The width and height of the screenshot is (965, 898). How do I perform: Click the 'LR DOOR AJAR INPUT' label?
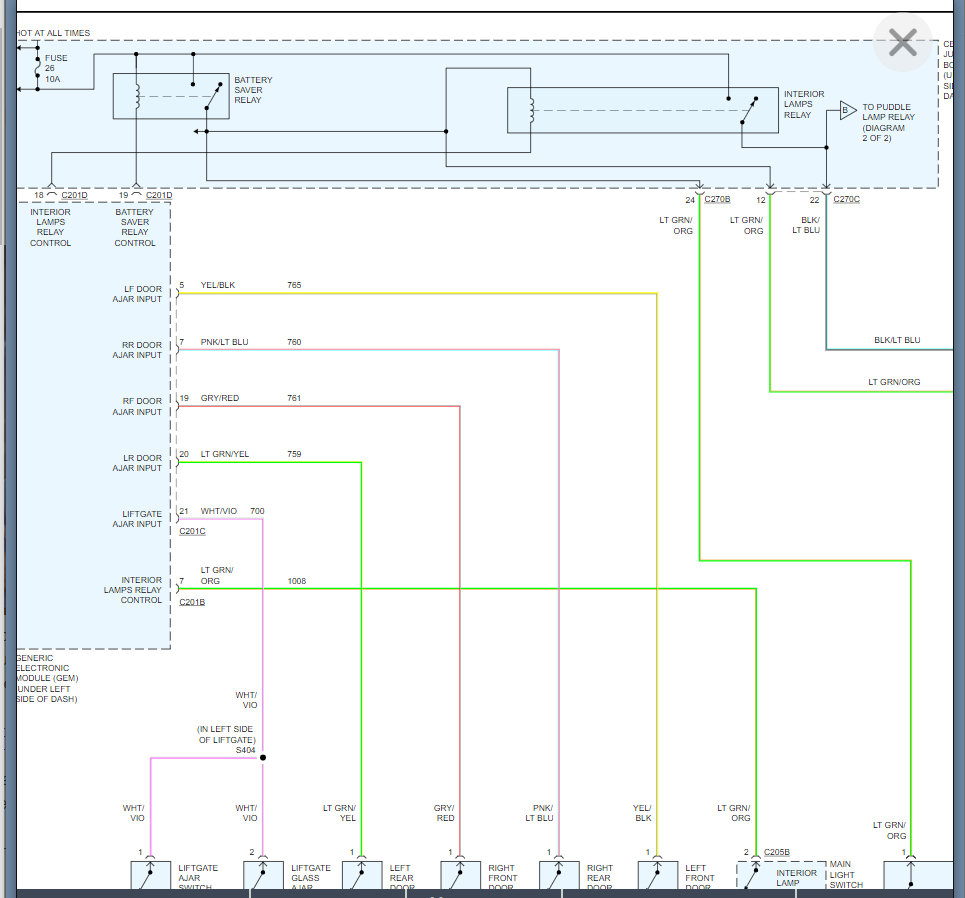coord(137,463)
